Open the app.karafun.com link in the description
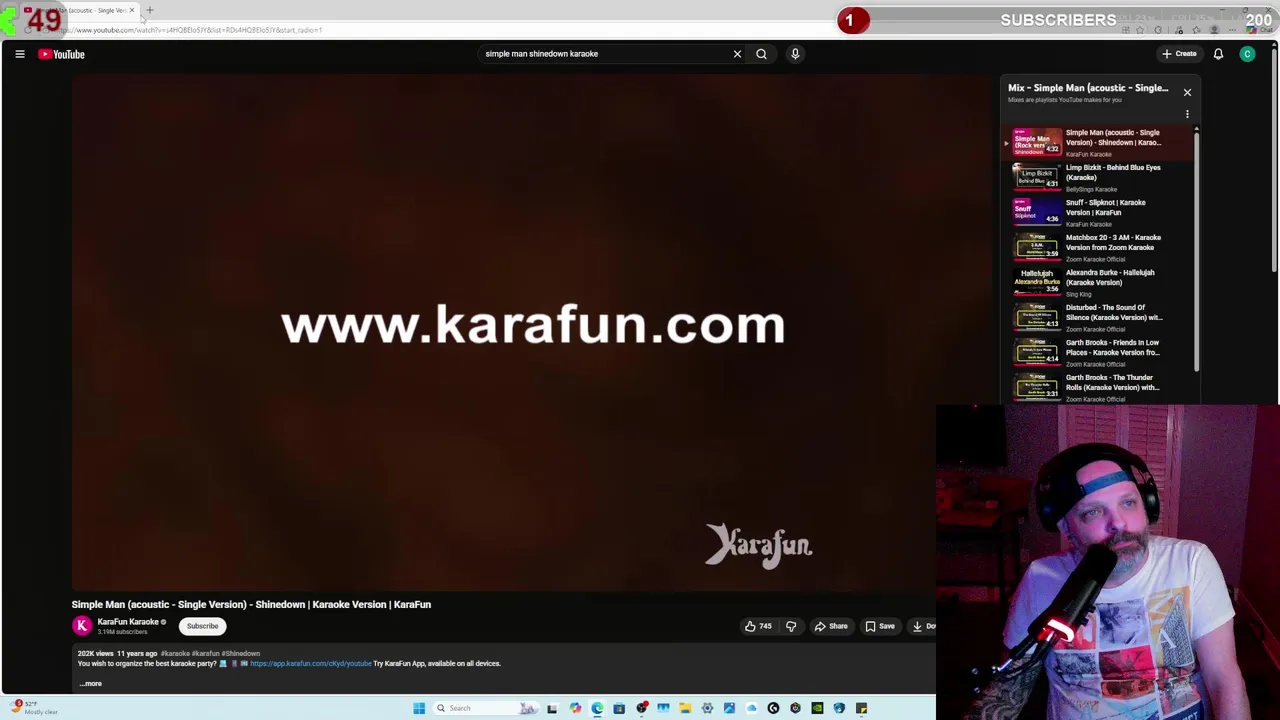The image size is (1280, 720). (x=311, y=663)
